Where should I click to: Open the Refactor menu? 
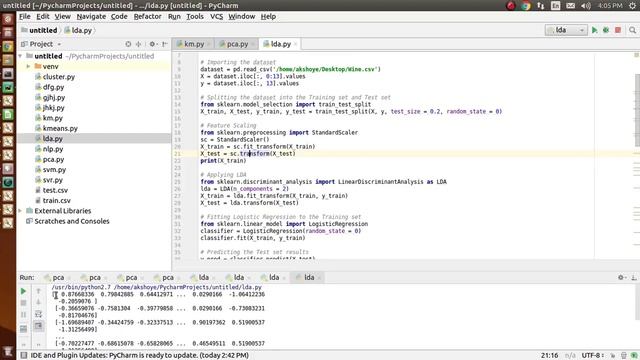pos(147,16)
